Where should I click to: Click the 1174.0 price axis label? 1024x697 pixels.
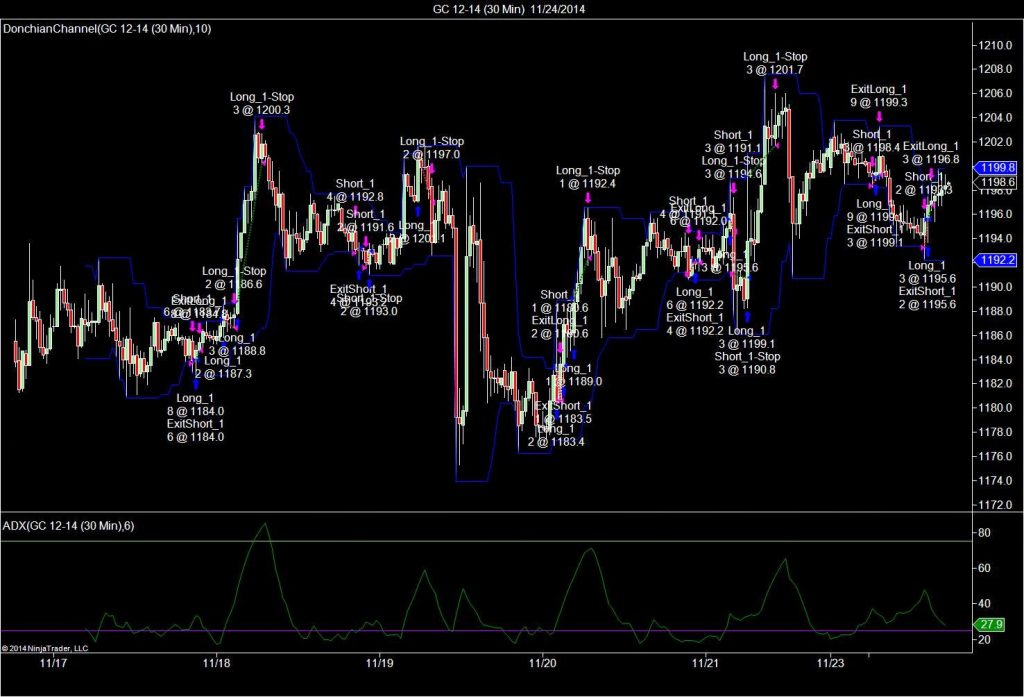pos(995,480)
